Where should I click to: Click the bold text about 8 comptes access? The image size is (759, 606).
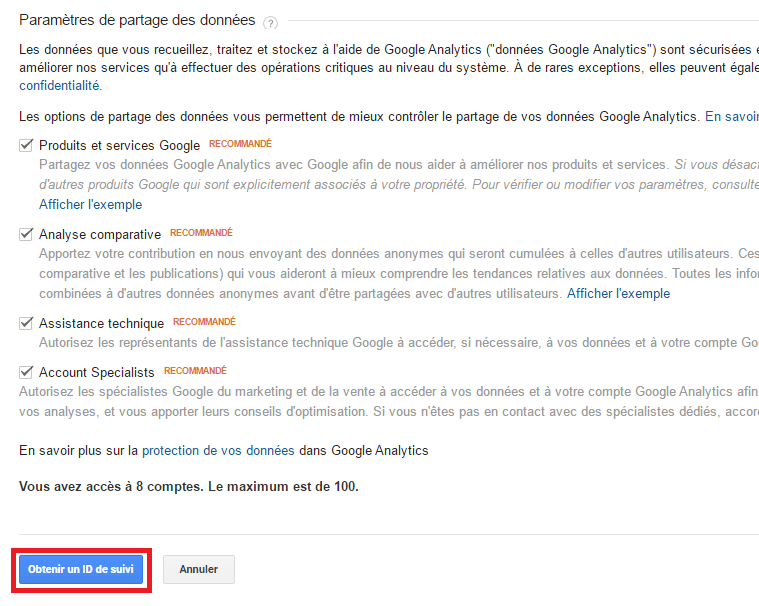point(188,486)
